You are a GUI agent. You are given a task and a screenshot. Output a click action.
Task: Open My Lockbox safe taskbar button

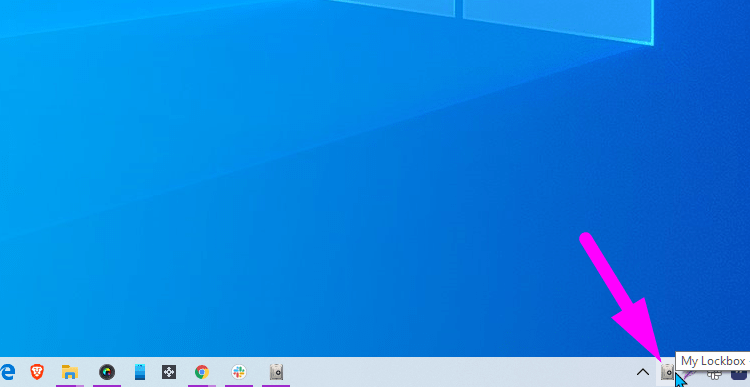[276, 372]
